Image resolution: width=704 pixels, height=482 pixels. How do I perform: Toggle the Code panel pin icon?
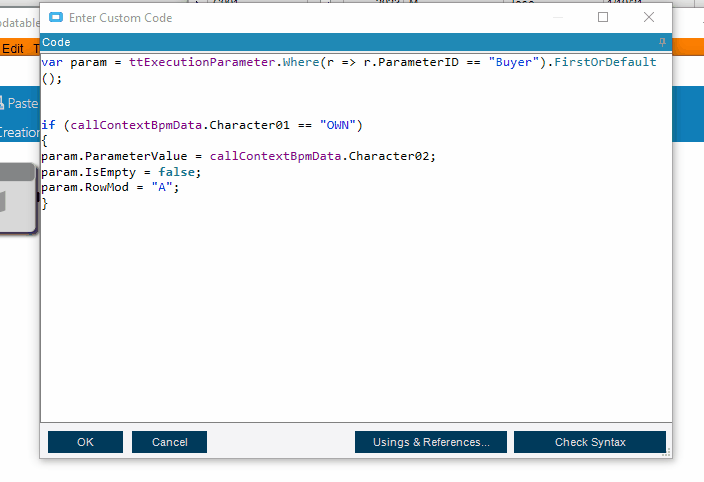tap(662, 42)
